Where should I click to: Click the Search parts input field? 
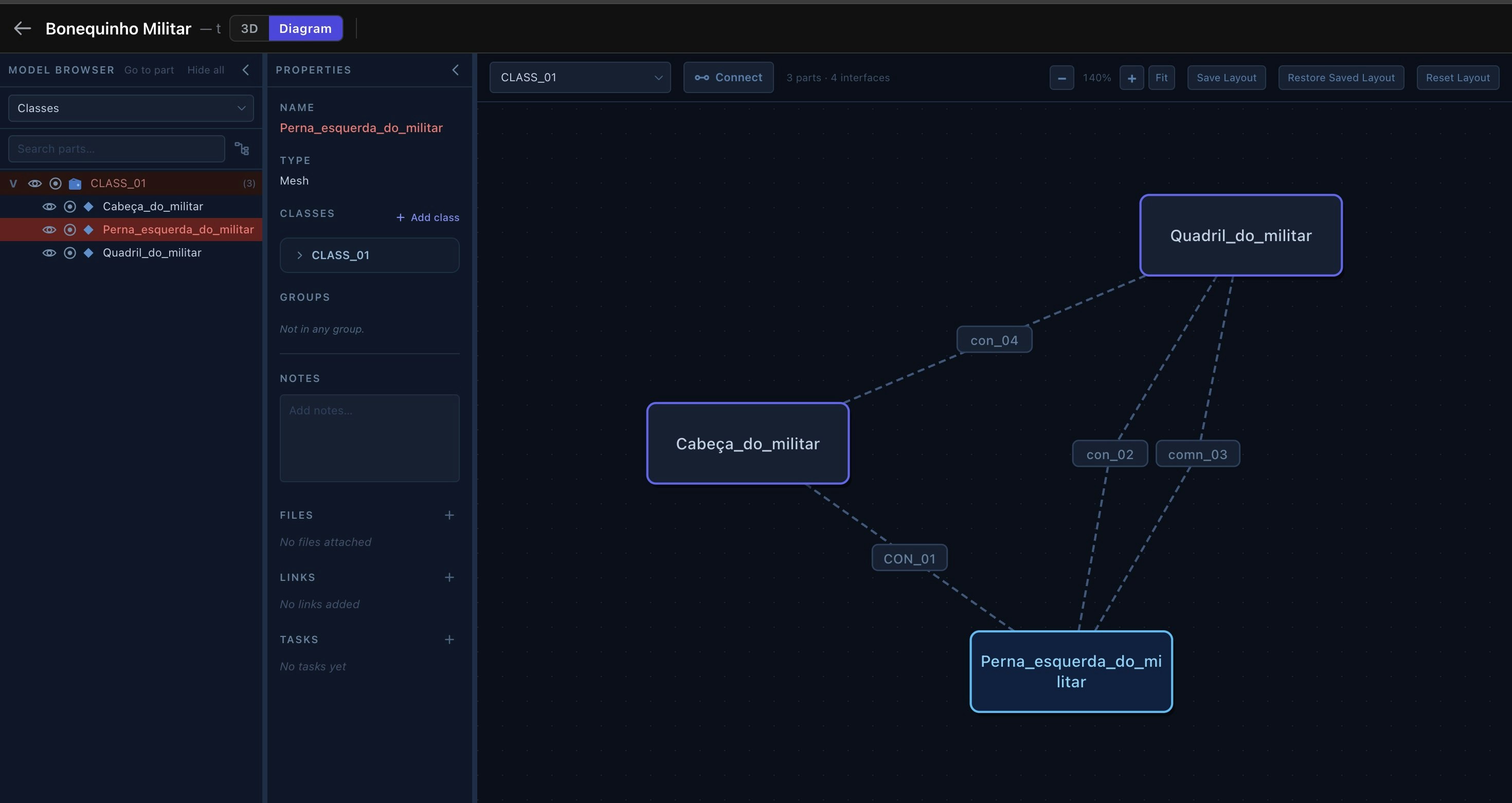coord(116,149)
